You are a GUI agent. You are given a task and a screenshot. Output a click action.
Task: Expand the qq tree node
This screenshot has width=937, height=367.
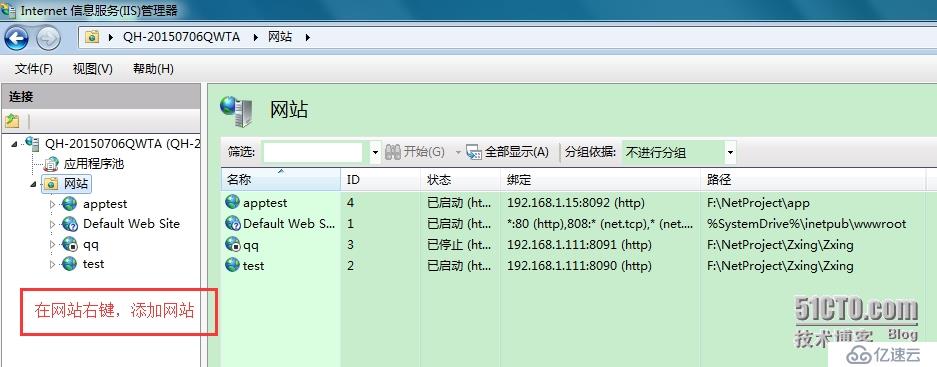click(x=53, y=244)
